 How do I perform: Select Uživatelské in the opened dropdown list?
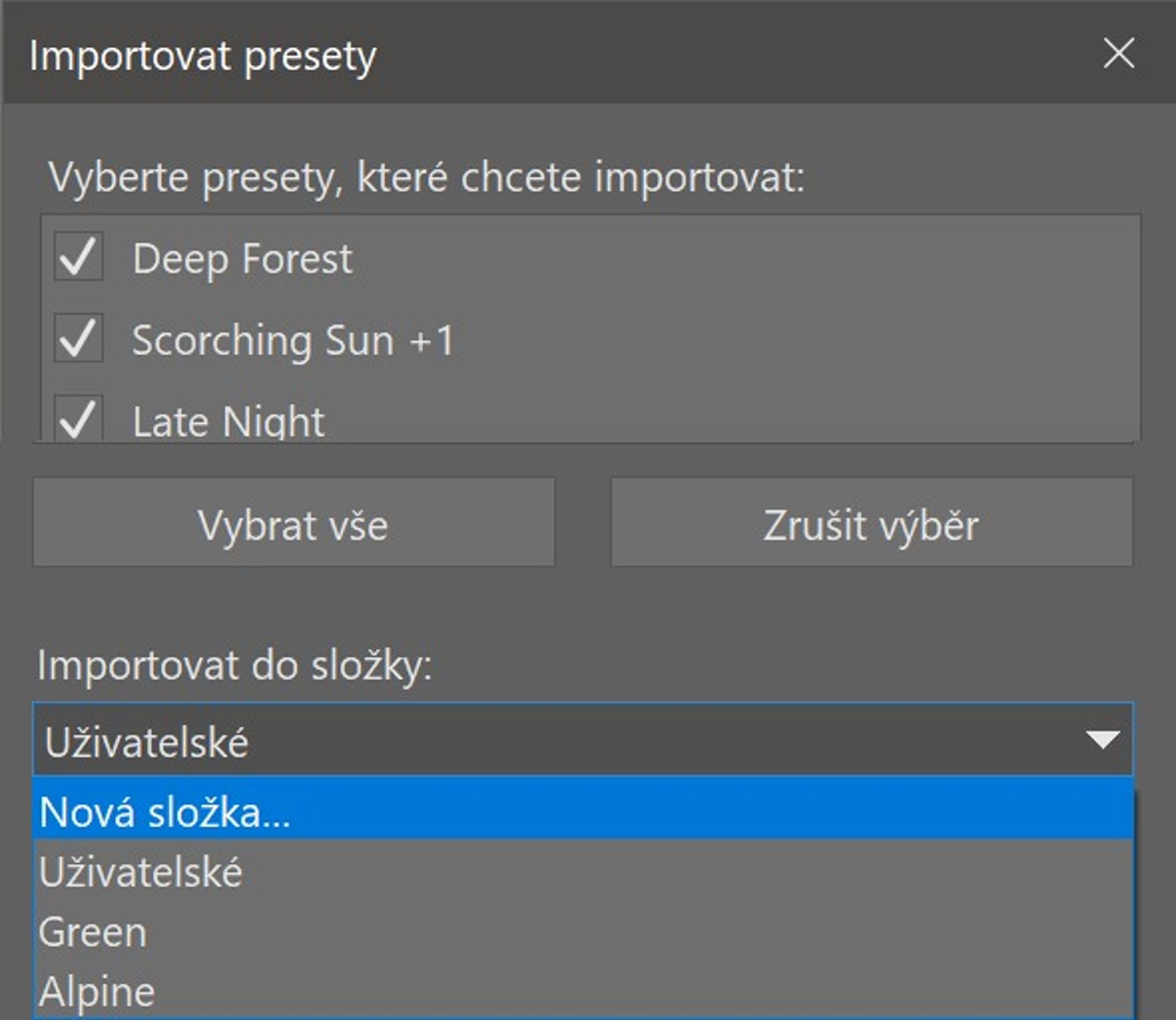pos(583,871)
